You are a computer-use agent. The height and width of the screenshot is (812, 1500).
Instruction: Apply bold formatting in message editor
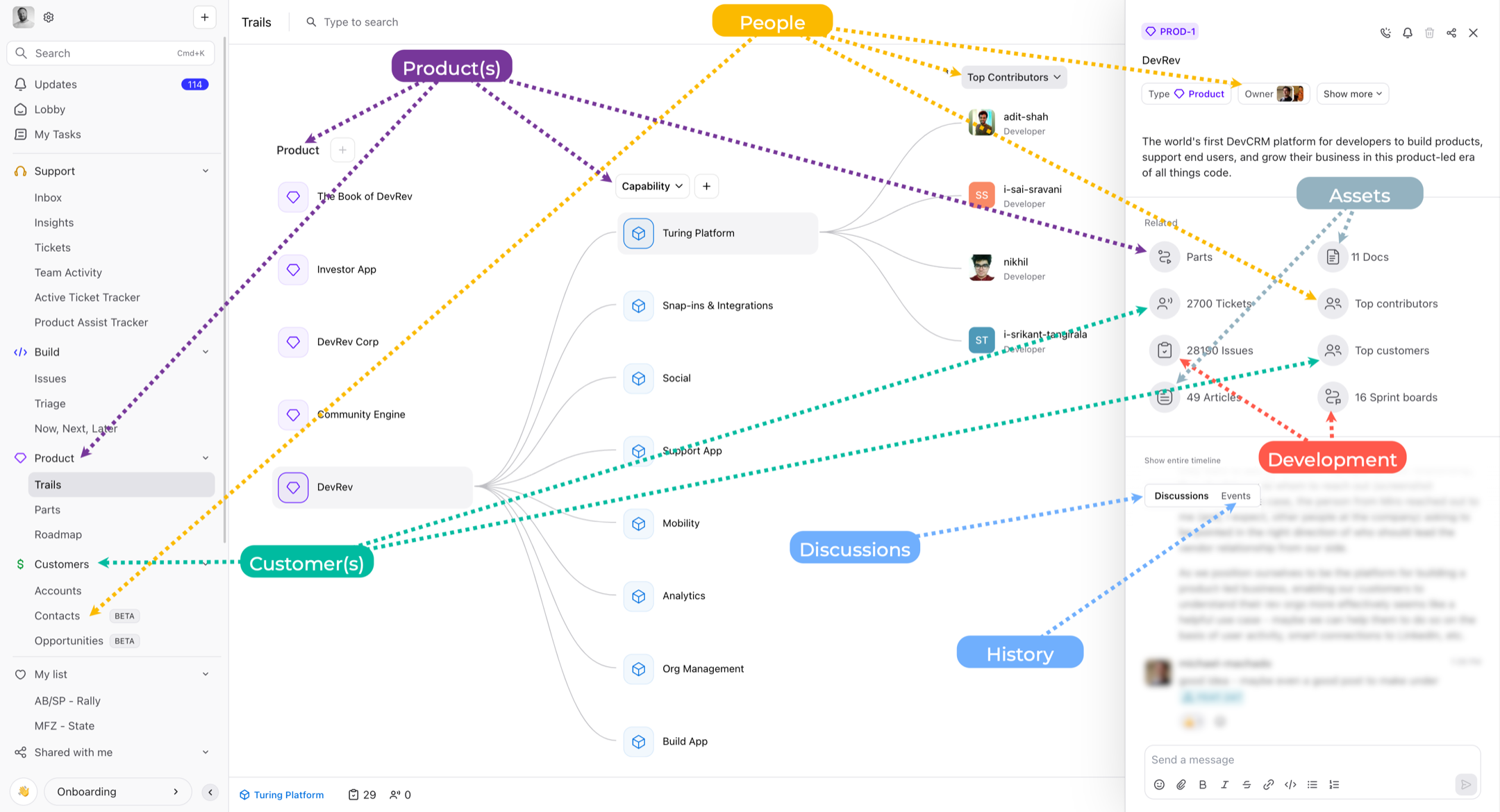pos(1203,784)
